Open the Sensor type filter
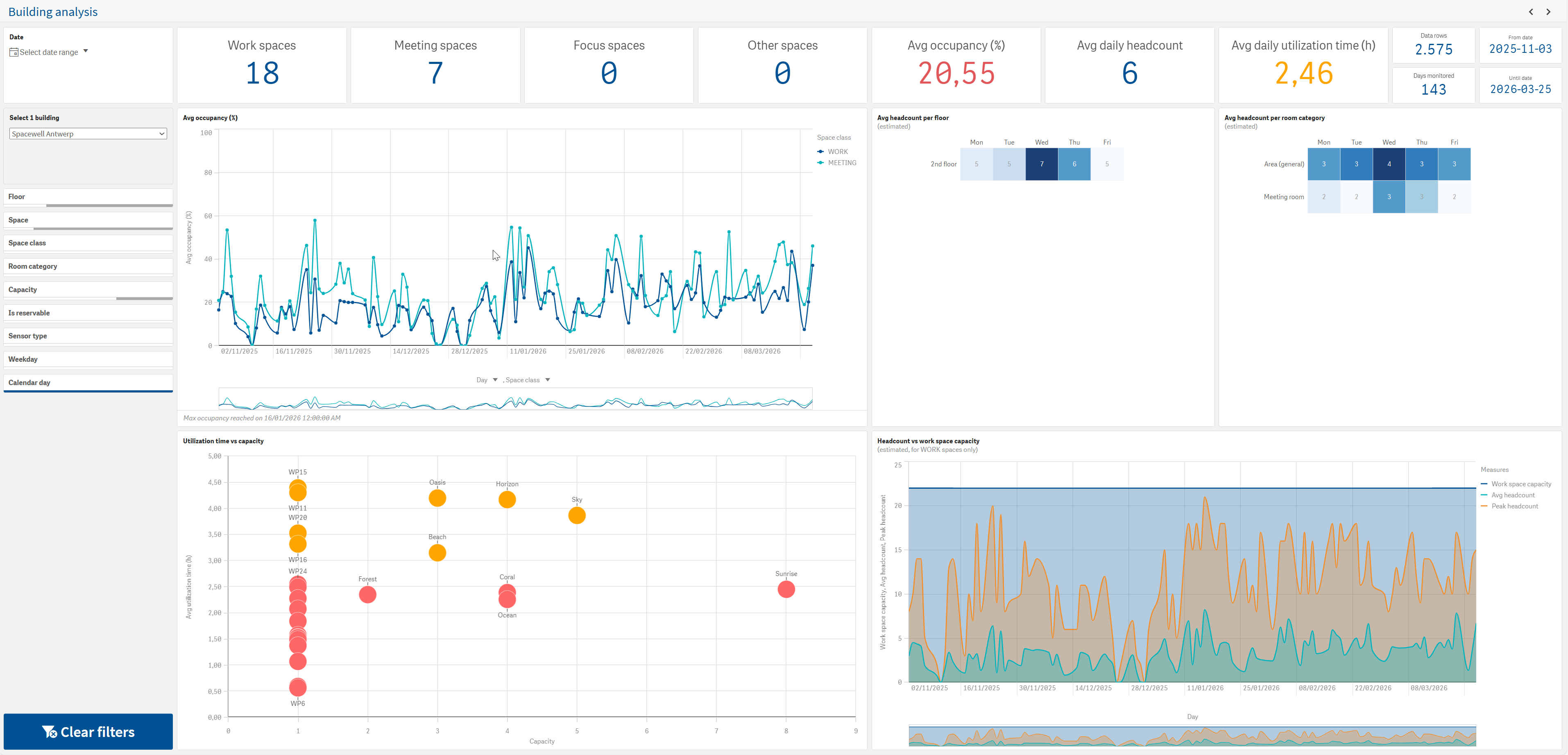The width and height of the screenshot is (1568, 755). pyautogui.click(x=88, y=336)
